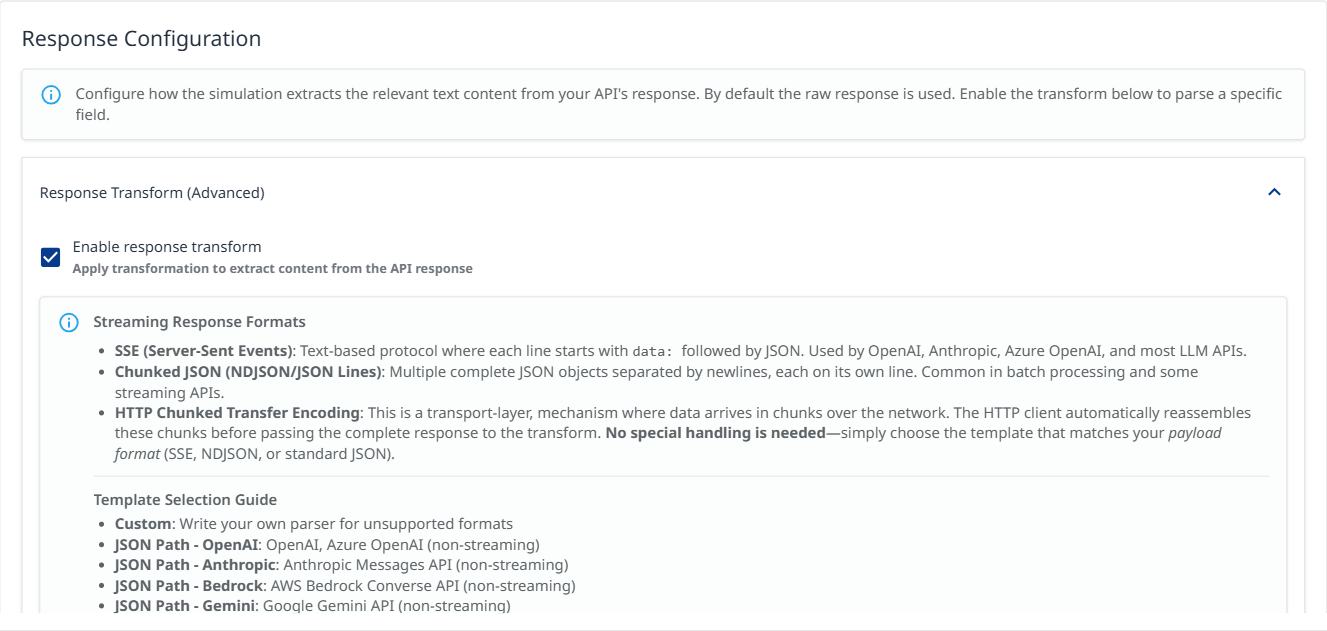Image resolution: width=1327 pixels, height=631 pixels.
Task: Select the Response Configuration heading
Action: click(x=141, y=39)
